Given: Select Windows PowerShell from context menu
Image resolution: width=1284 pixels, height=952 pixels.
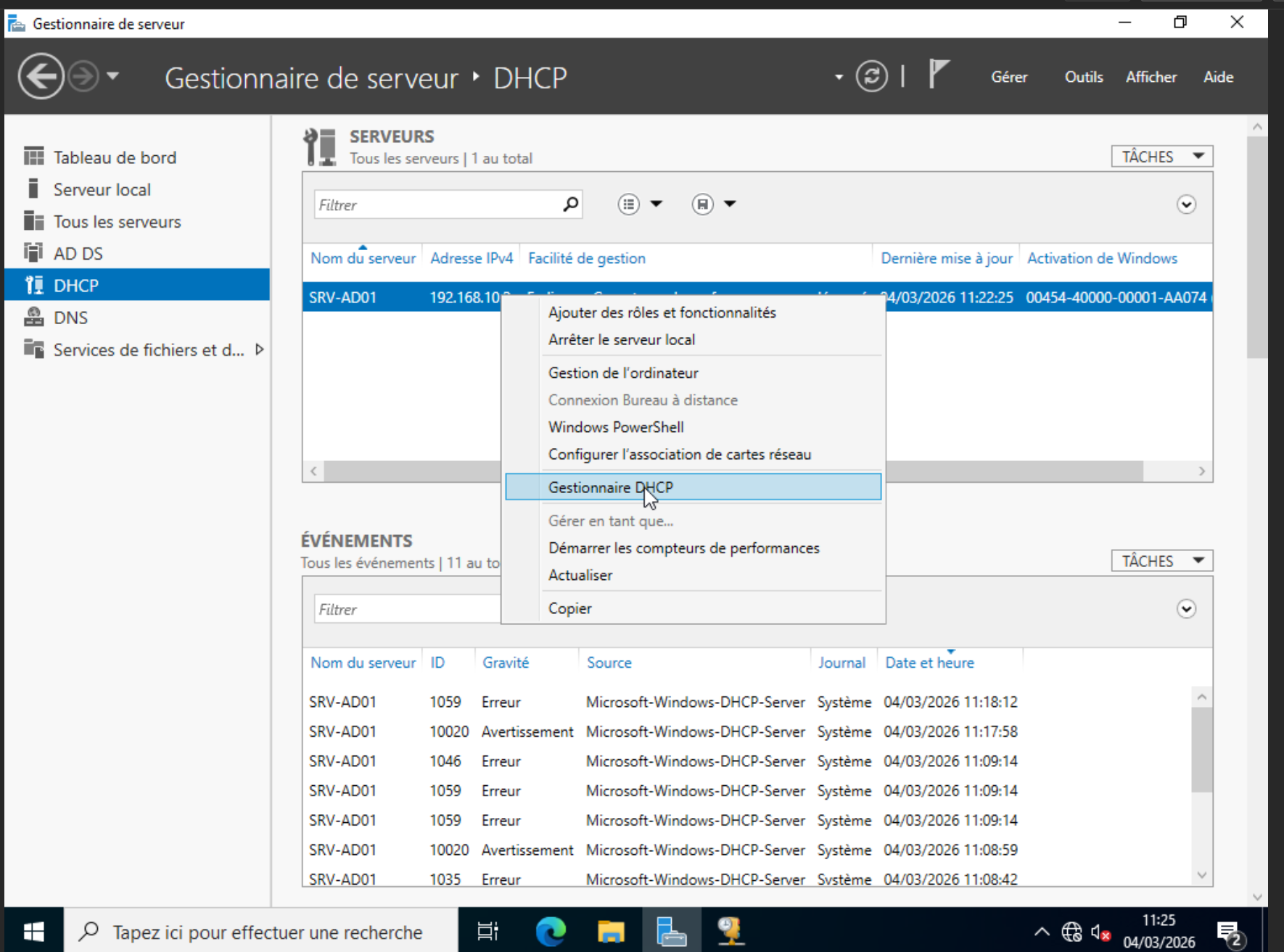Looking at the screenshot, I should 615,427.
